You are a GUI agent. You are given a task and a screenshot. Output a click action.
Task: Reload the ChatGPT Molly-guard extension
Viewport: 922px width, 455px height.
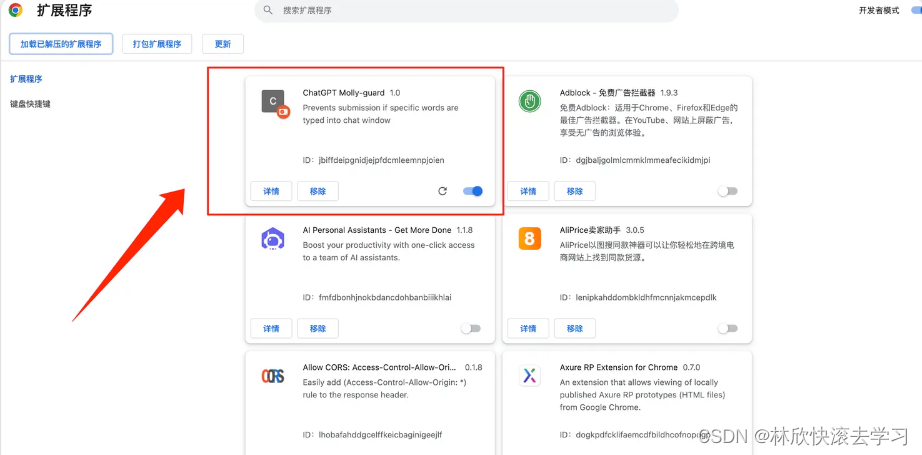click(443, 191)
